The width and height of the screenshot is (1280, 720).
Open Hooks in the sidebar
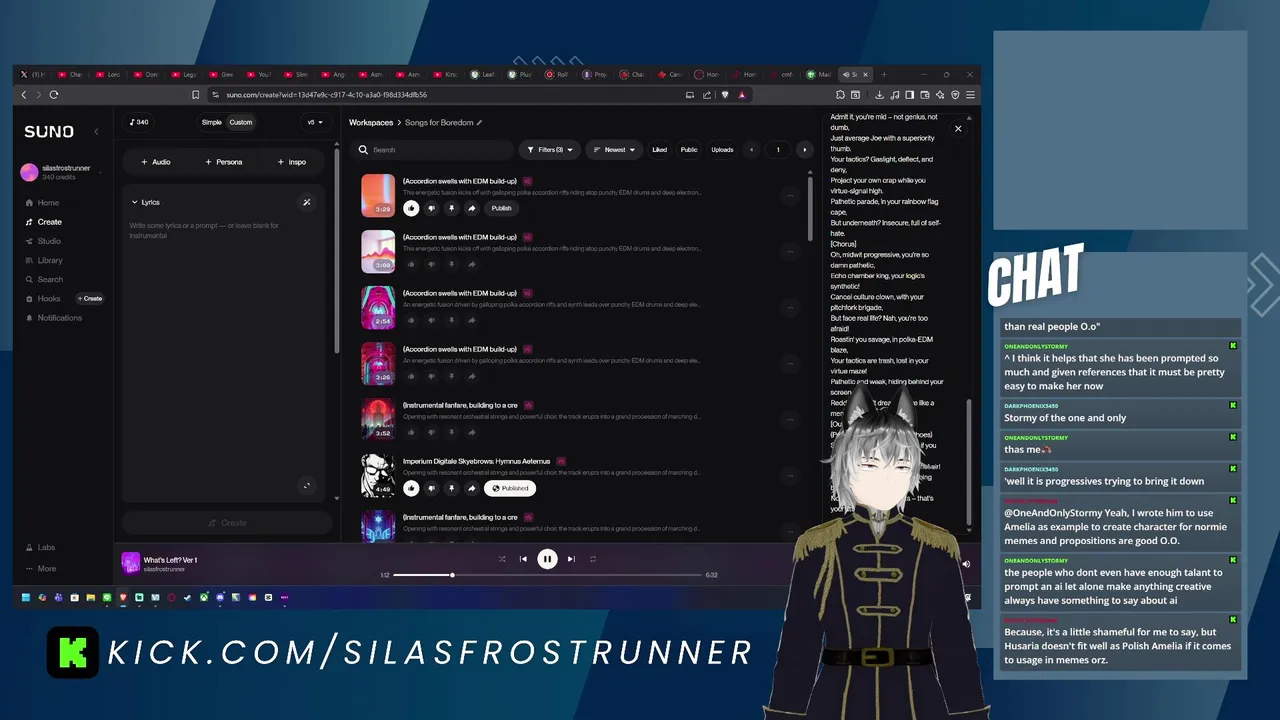42,299
